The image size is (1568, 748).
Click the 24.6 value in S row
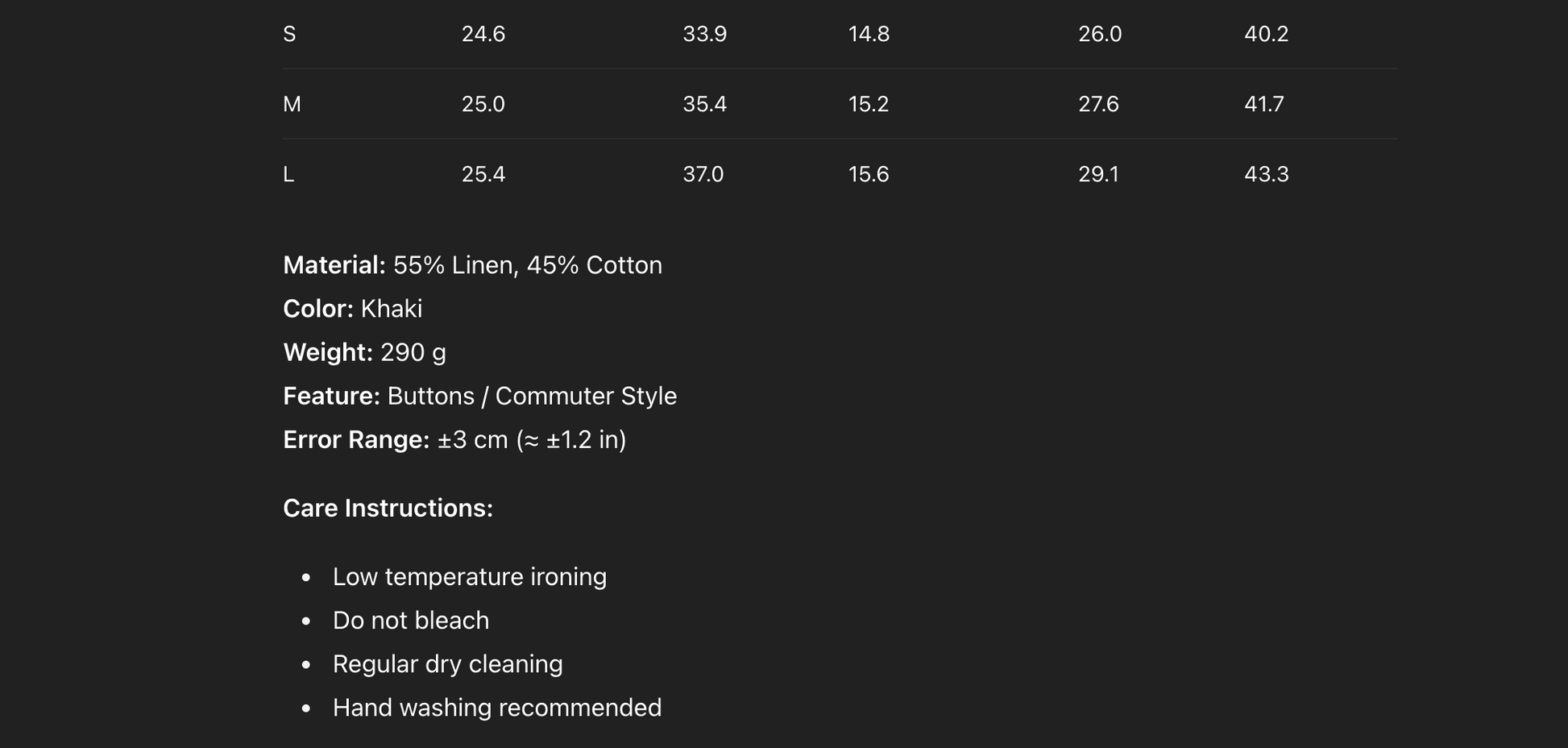pos(483,34)
